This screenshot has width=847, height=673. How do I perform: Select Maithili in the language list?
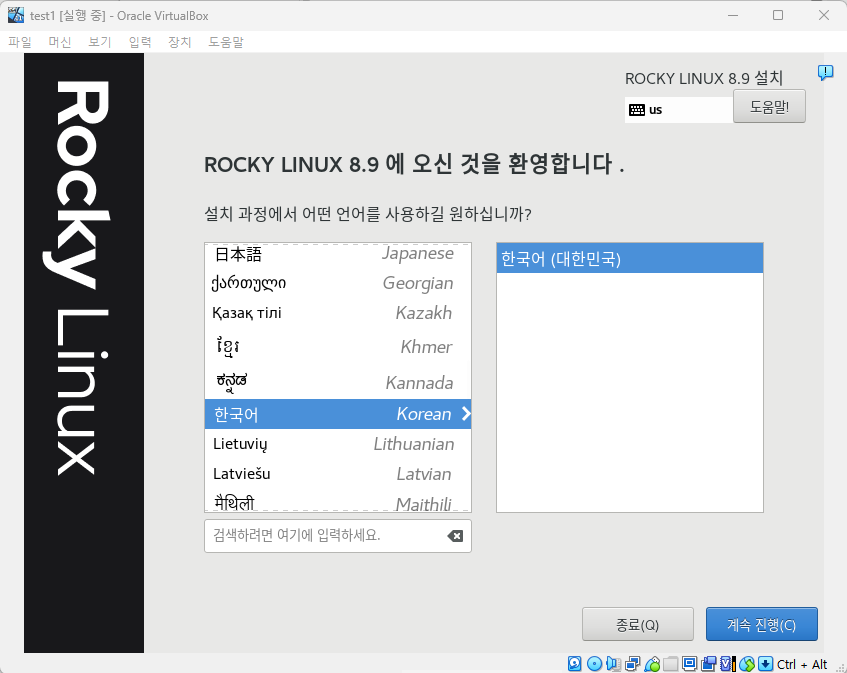point(338,502)
